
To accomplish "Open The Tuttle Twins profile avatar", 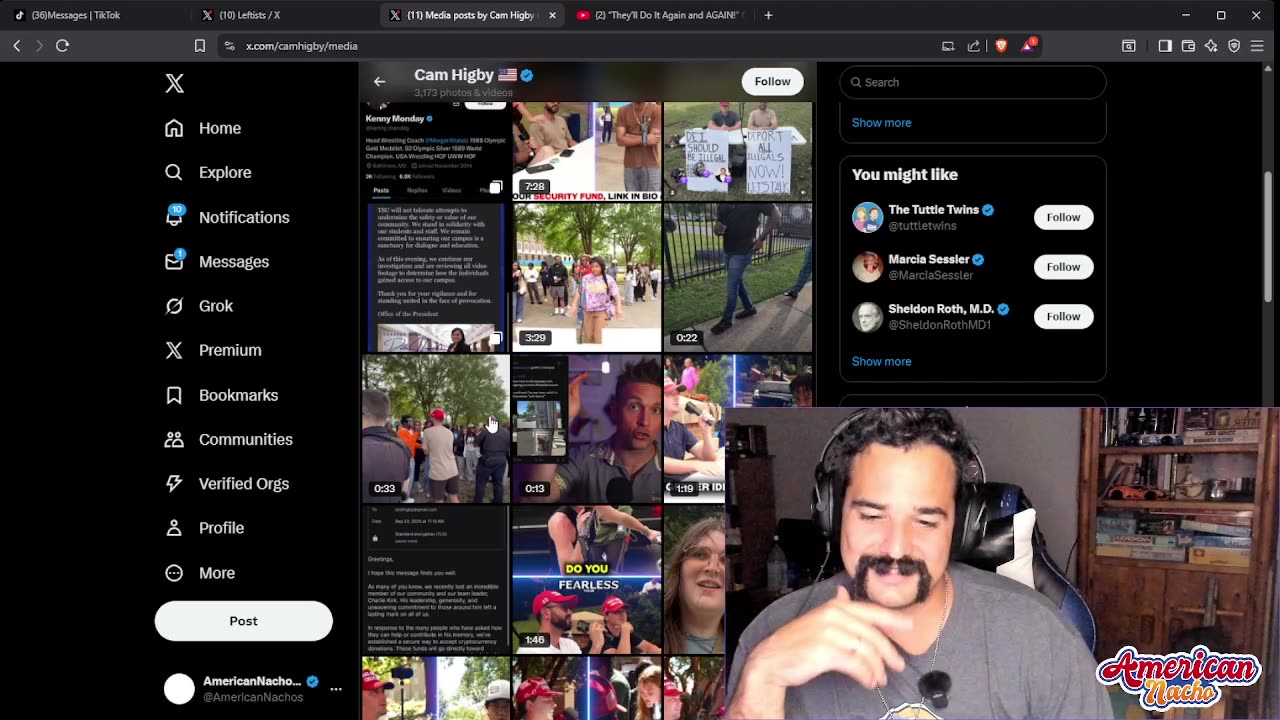I will (x=867, y=217).
